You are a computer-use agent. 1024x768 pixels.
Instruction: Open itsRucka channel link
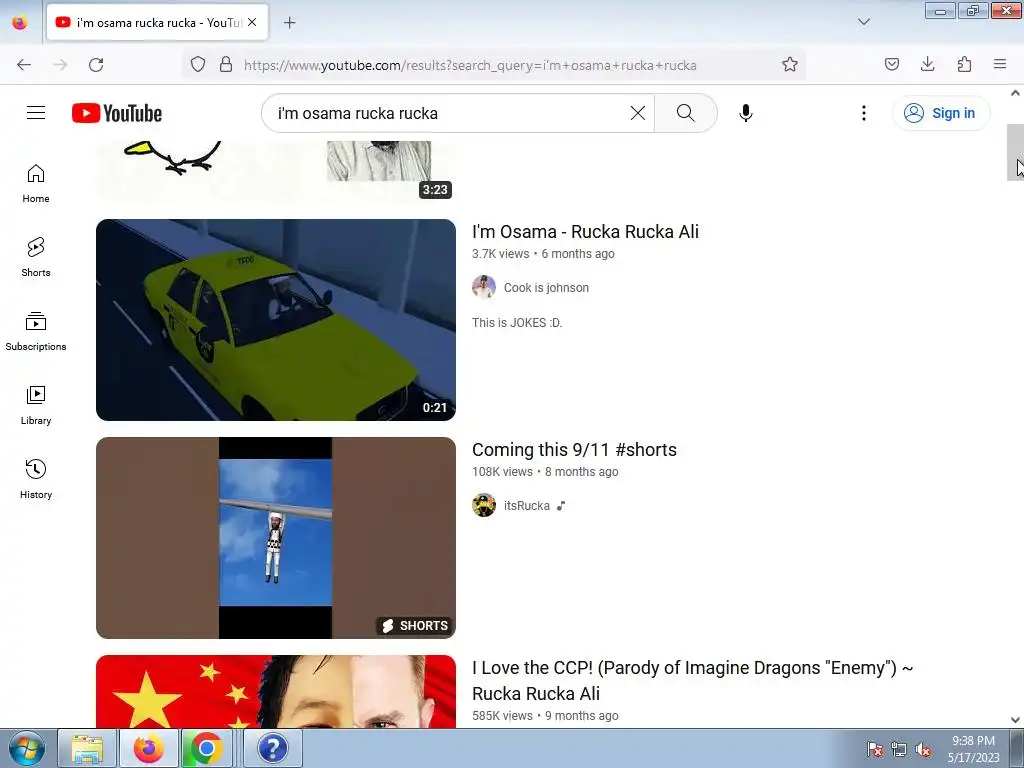pyautogui.click(x=526, y=506)
